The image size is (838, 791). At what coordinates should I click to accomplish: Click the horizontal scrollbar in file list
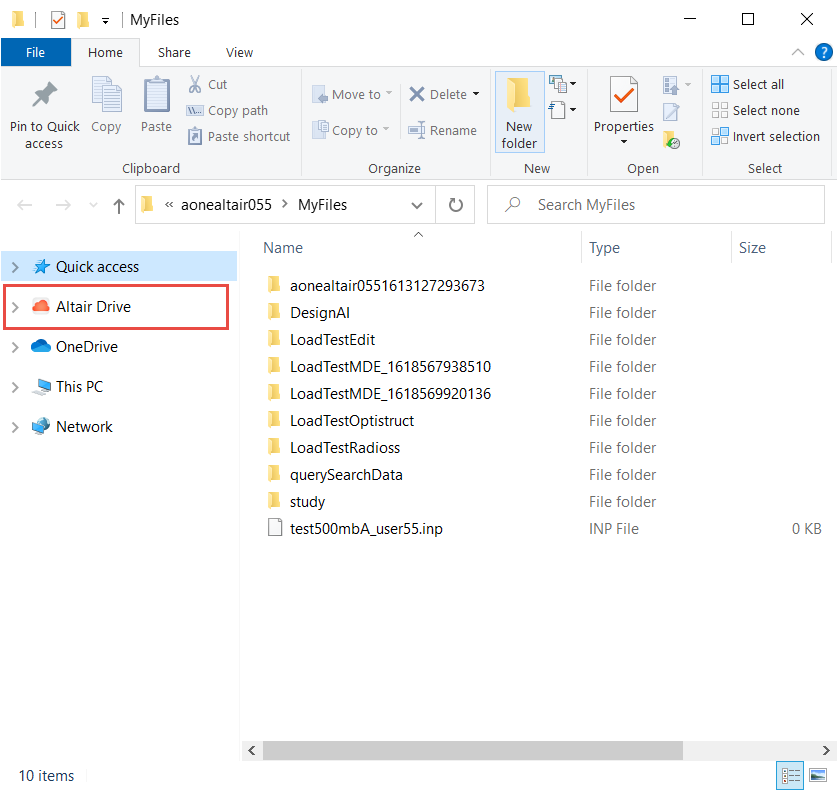(x=472, y=749)
